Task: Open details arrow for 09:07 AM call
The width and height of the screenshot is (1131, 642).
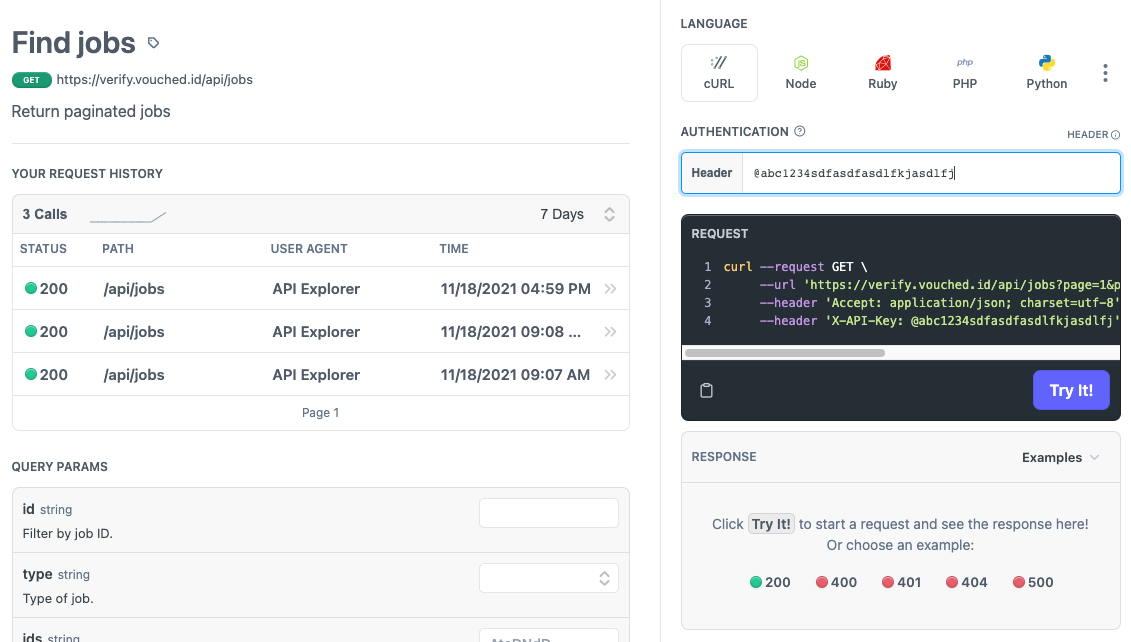Action: click(610, 374)
